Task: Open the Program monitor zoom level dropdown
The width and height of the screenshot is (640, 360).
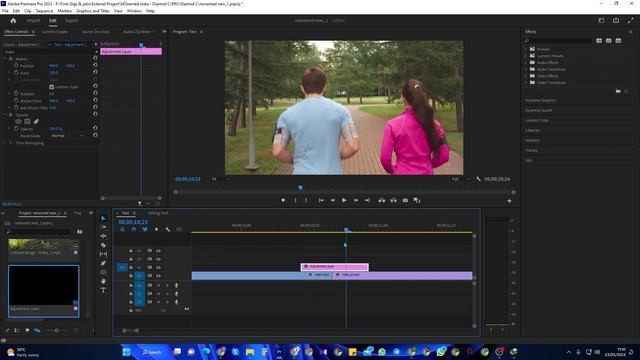Action: point(219,179)
